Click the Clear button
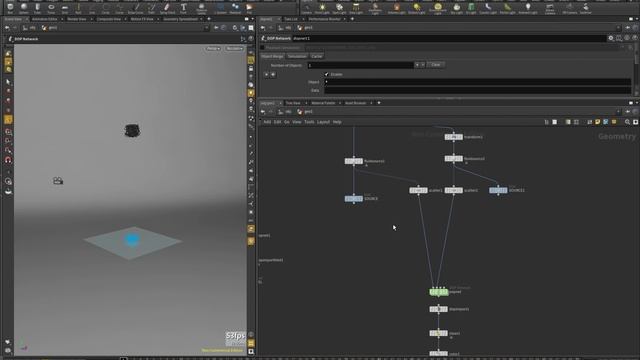The height and width of the screenshot is (360, 640). pos(436,64)
